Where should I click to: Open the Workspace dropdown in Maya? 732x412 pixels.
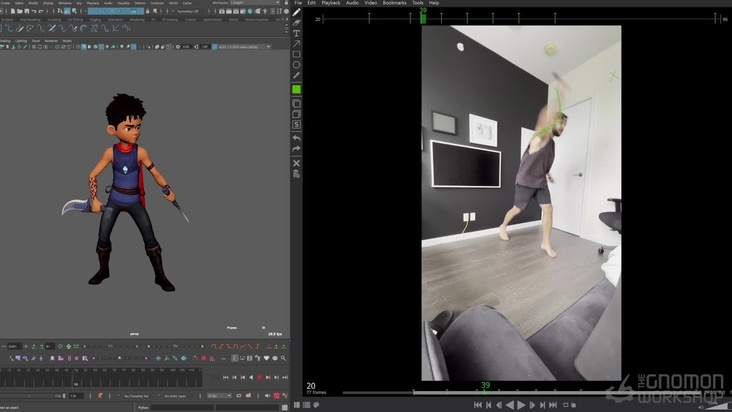pyautogui.click(x=240, y=3)
